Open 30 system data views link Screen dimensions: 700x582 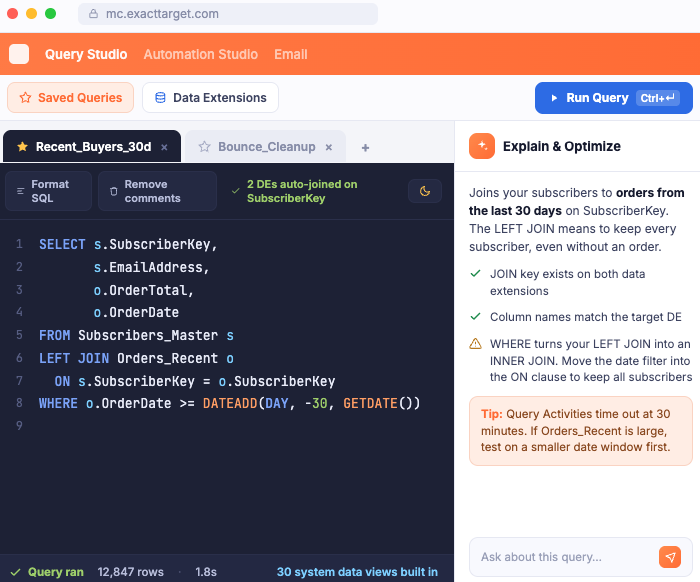pyautogui.click(x=357, y=572)
